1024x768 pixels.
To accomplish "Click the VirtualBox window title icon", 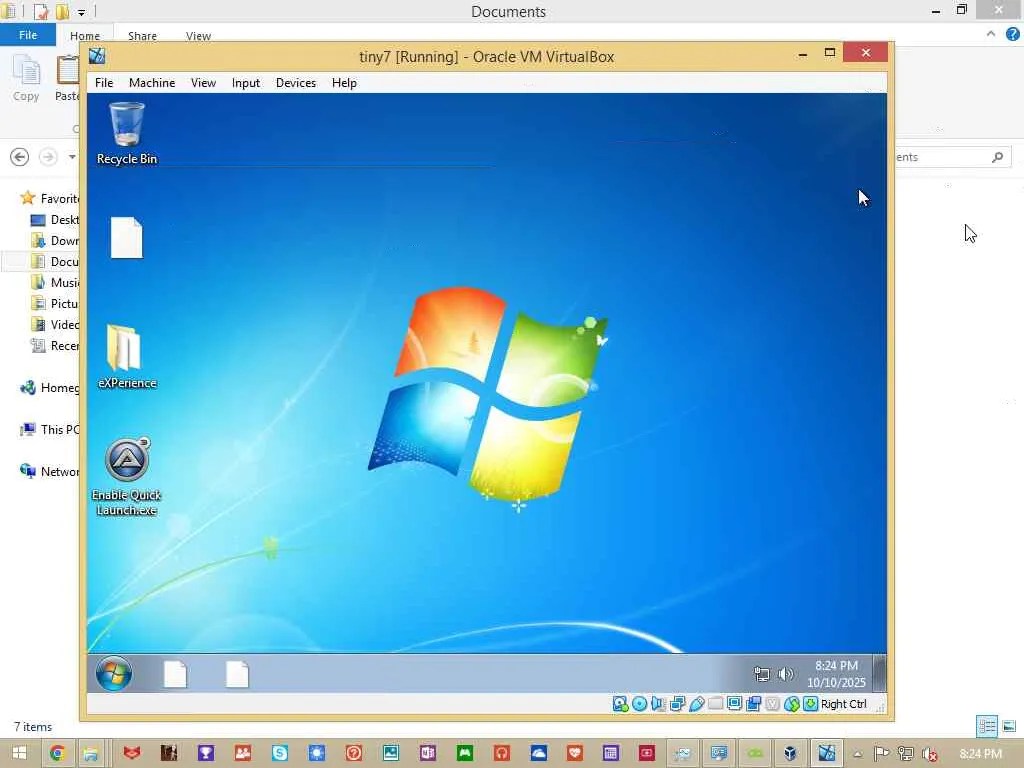I will point(97,56).
